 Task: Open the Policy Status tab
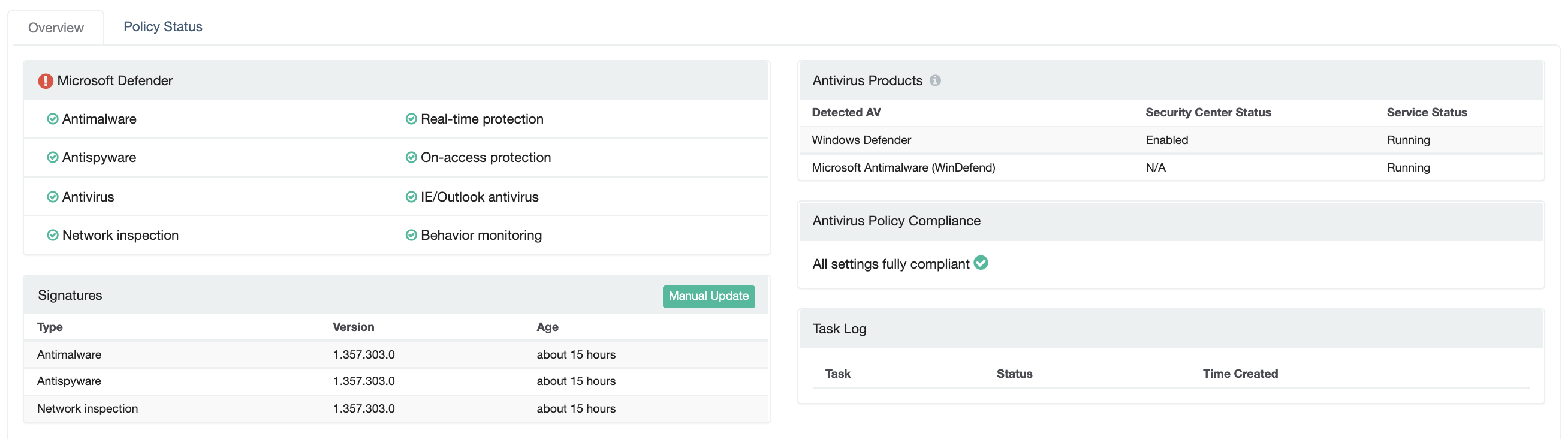(x=163, y=26)
